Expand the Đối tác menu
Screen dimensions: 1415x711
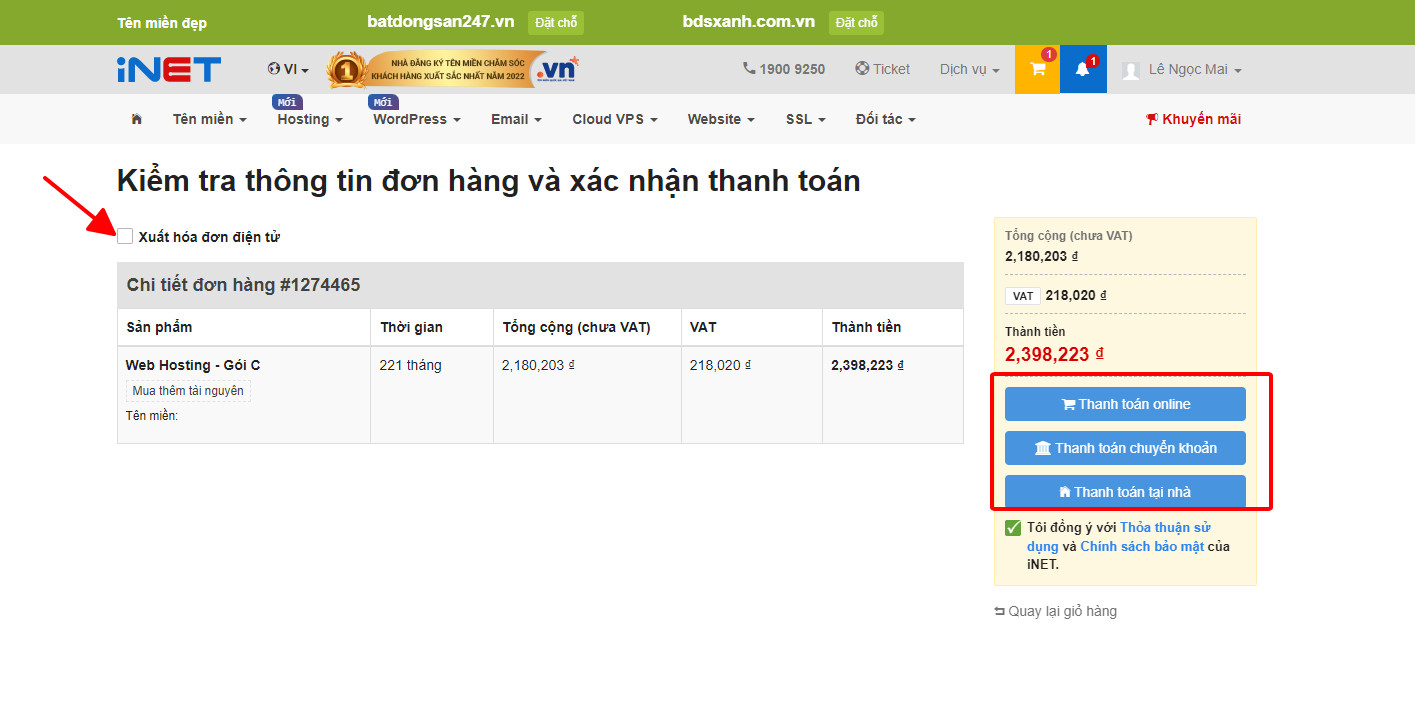click(x=886, y=119)
